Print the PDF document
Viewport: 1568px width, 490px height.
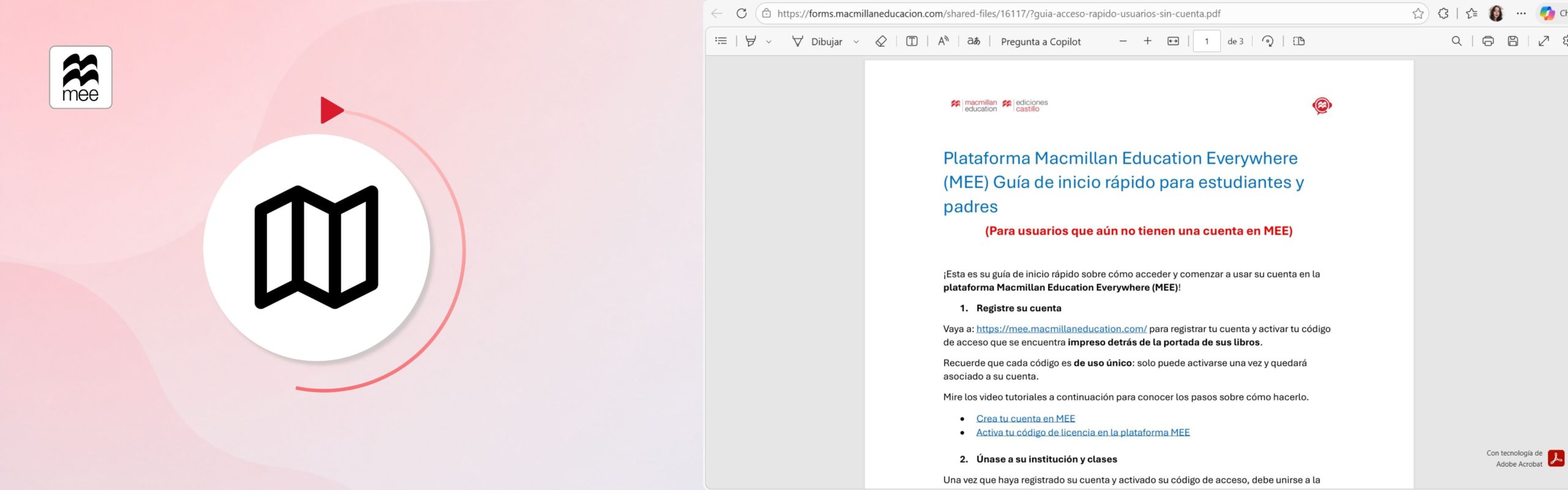[1488, 41]
